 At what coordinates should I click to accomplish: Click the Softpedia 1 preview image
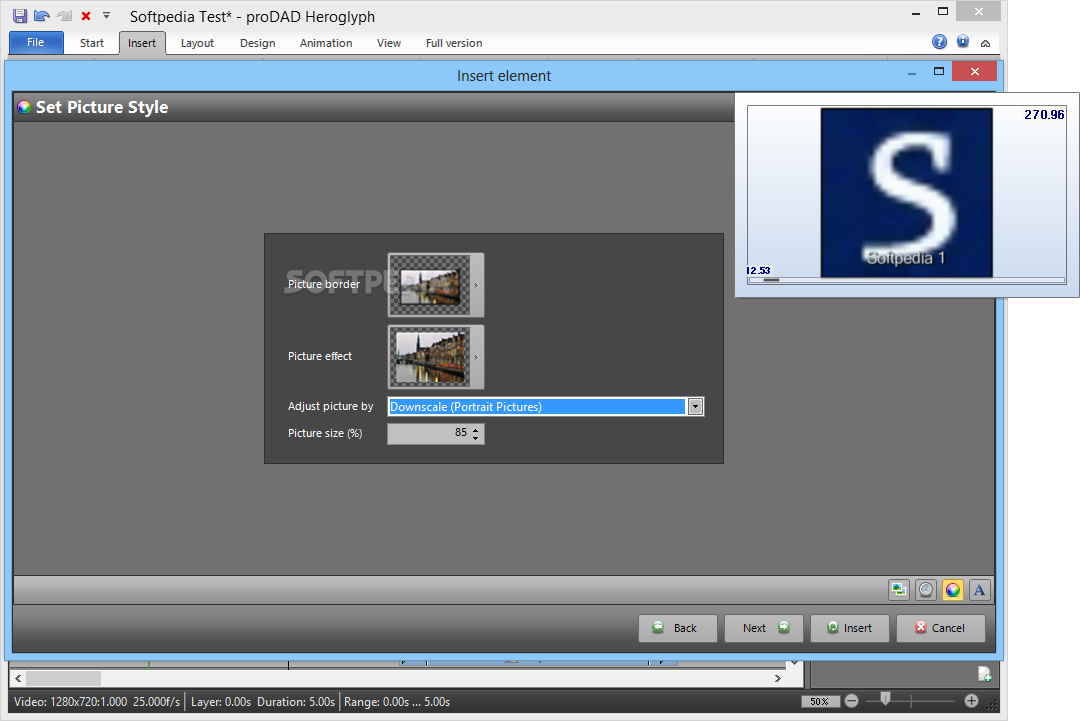(906, 192)
